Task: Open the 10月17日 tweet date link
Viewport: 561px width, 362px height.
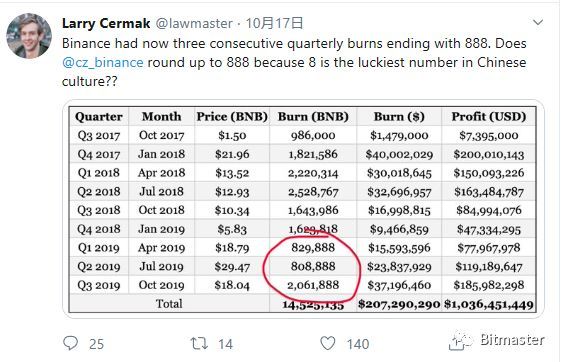Action: [x=274, y=24]
